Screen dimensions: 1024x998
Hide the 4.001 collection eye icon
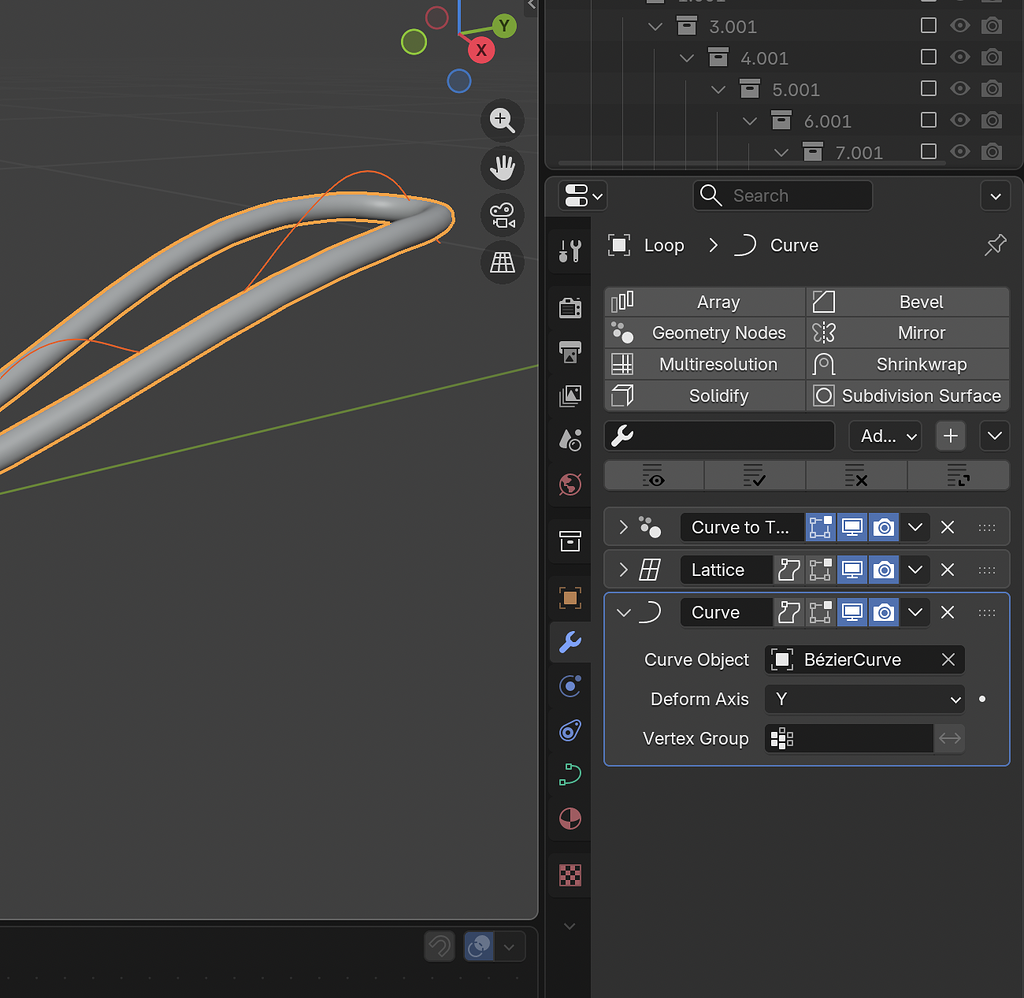click(x=959, y=57)
